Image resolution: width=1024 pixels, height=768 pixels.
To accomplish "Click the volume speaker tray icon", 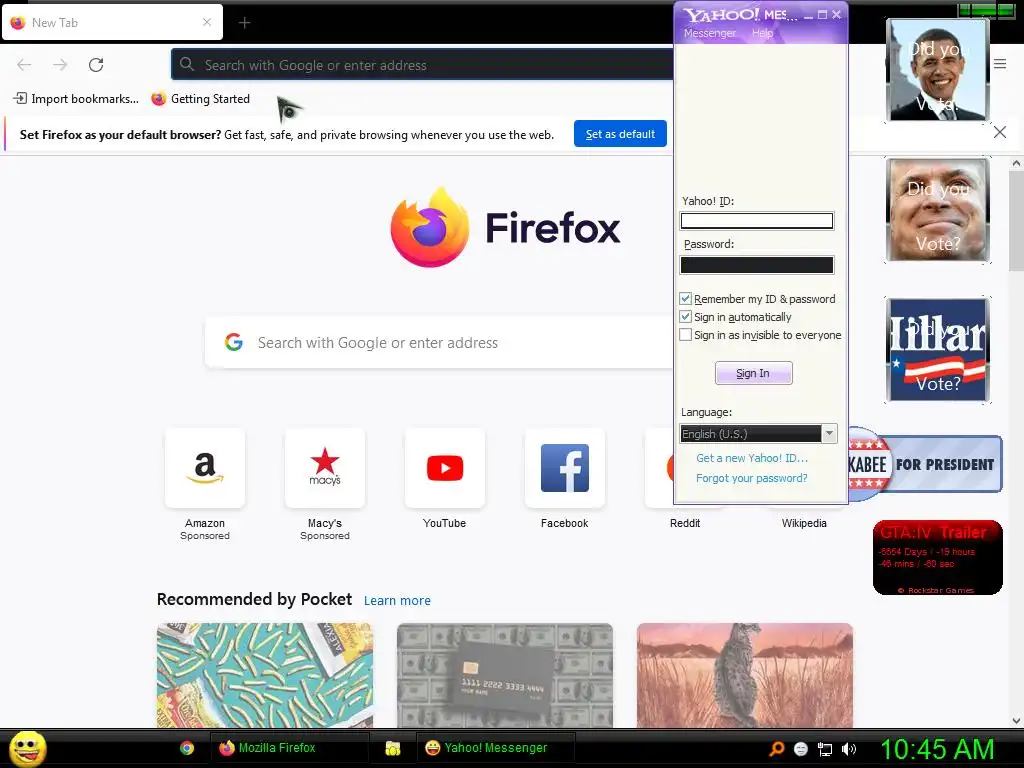I will click(x=849, y=749).
